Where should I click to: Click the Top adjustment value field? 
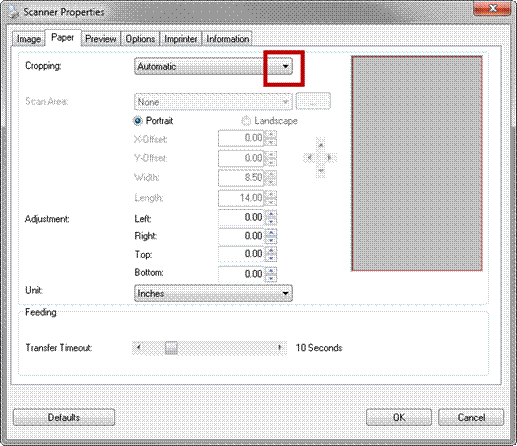coord(241,254)
